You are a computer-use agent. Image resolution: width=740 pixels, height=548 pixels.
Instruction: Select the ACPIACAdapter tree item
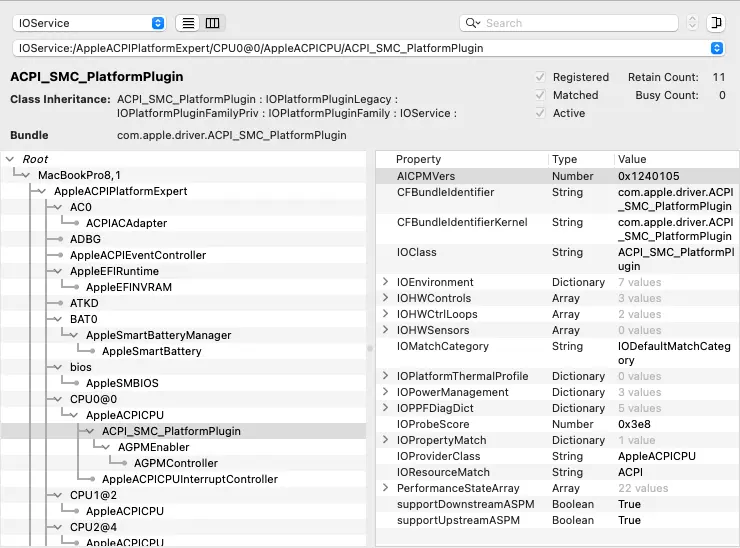tap(126, 223)
